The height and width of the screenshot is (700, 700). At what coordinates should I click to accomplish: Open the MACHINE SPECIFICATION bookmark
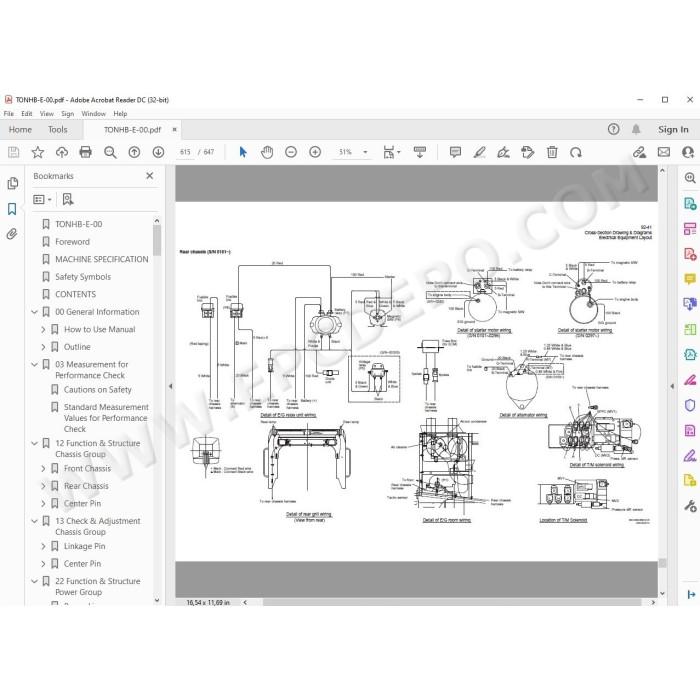tap(102, 259)
